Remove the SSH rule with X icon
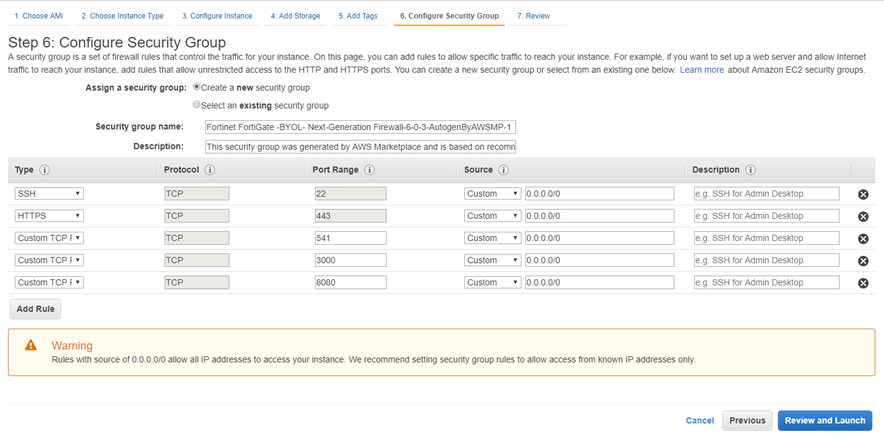884x442 pixels. pyautogui.click(x=863, y=194)
